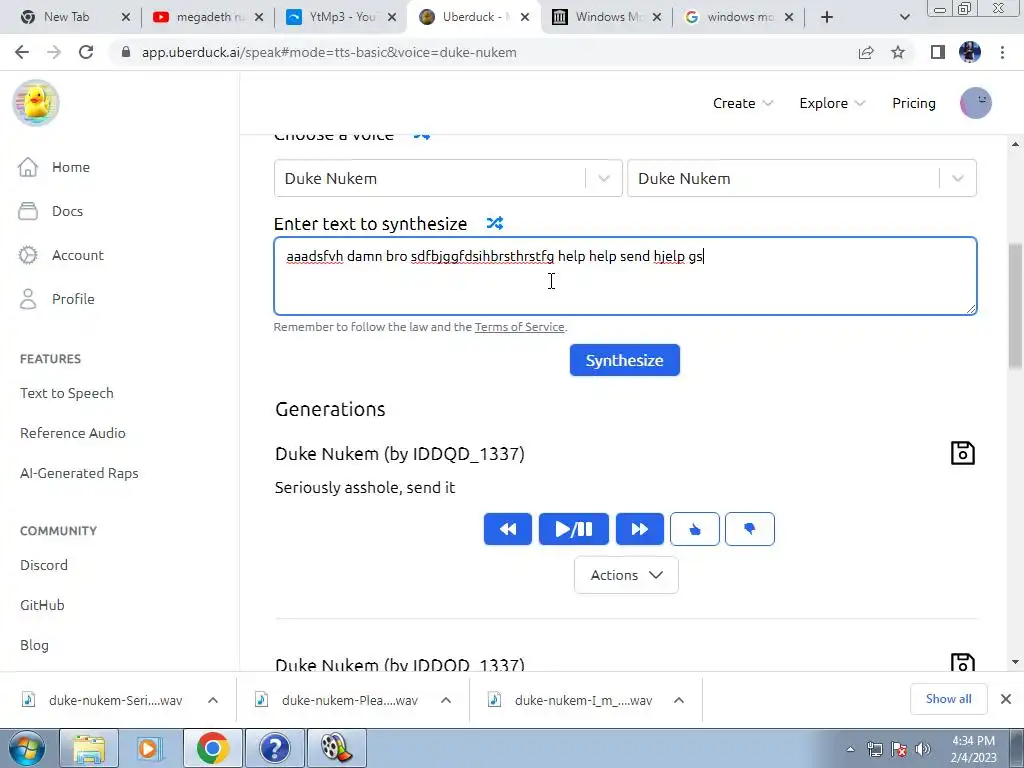
Task: Expand the second Duke Nukem voice dropdown
Action: 957,178
